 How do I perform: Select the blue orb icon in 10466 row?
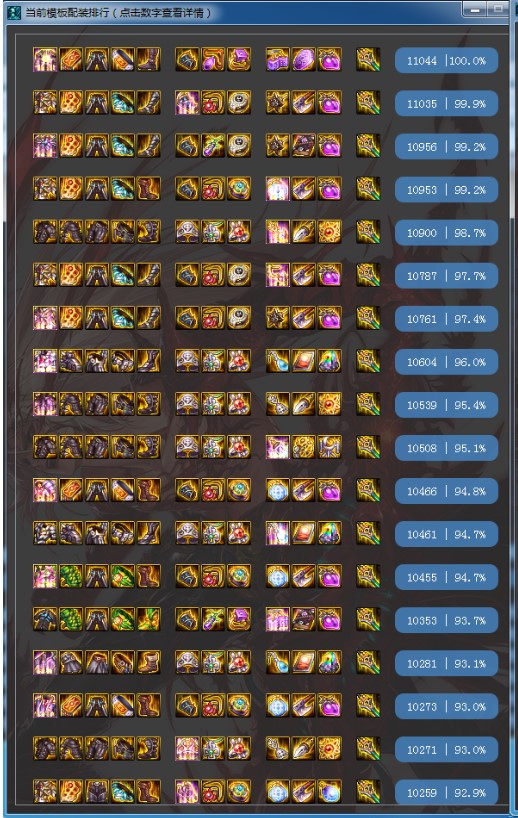coord(278,490)
